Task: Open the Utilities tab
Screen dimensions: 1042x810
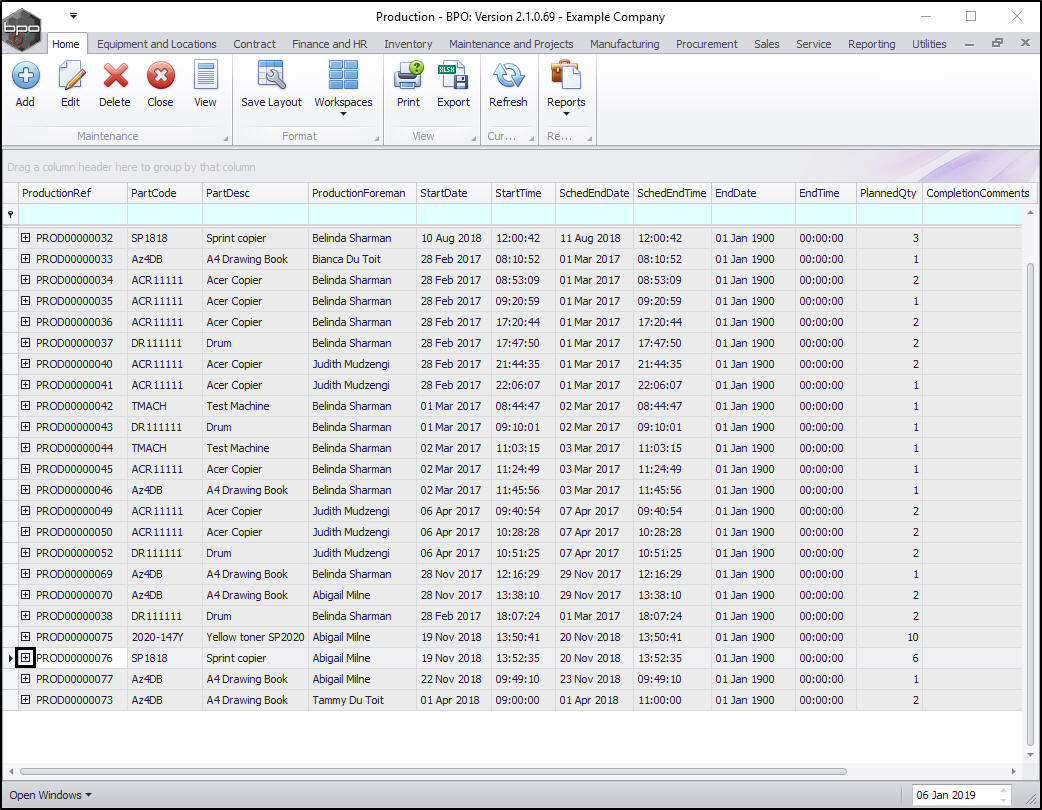Action: click(929, 44)
